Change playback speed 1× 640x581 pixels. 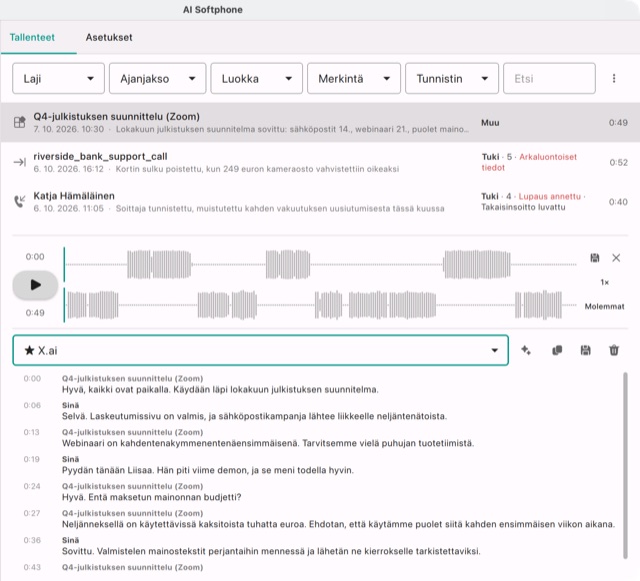click(x=604, y=282)
